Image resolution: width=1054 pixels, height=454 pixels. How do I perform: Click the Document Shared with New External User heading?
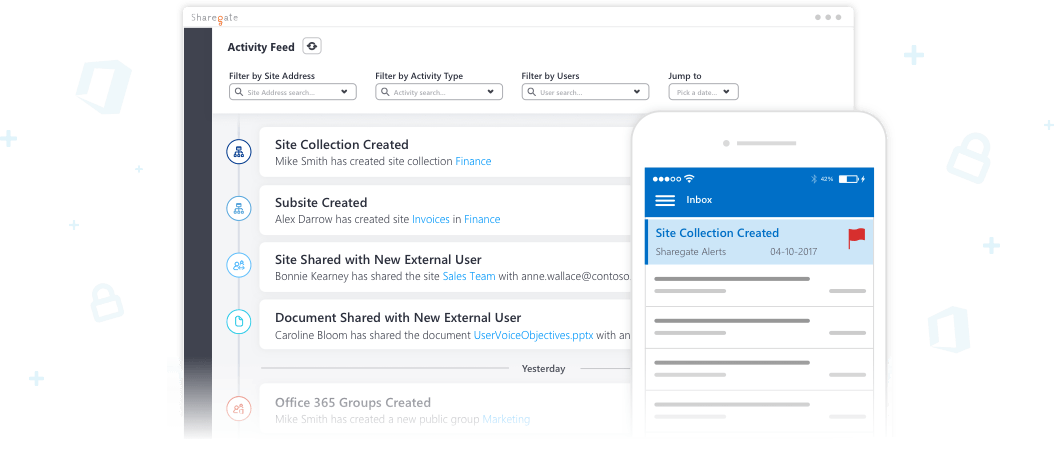coord(398,317)
